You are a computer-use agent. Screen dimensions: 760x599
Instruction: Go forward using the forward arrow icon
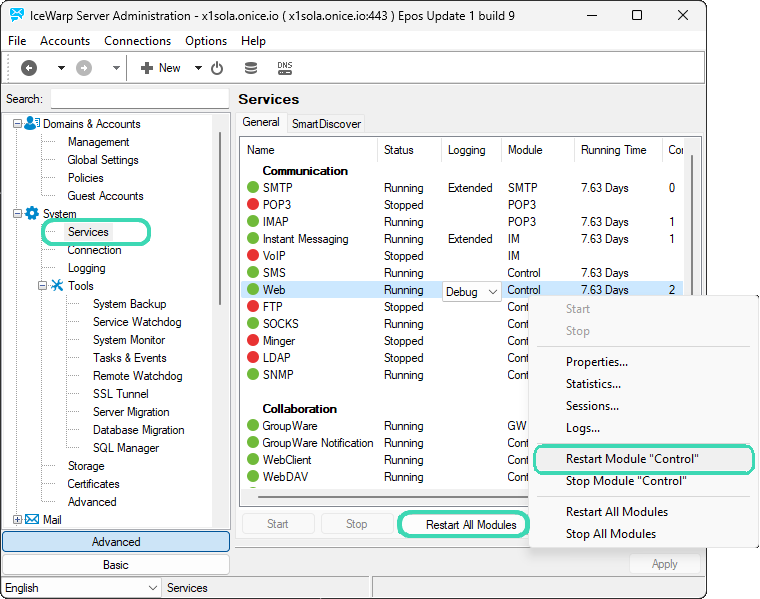click(x=84, y=68)
